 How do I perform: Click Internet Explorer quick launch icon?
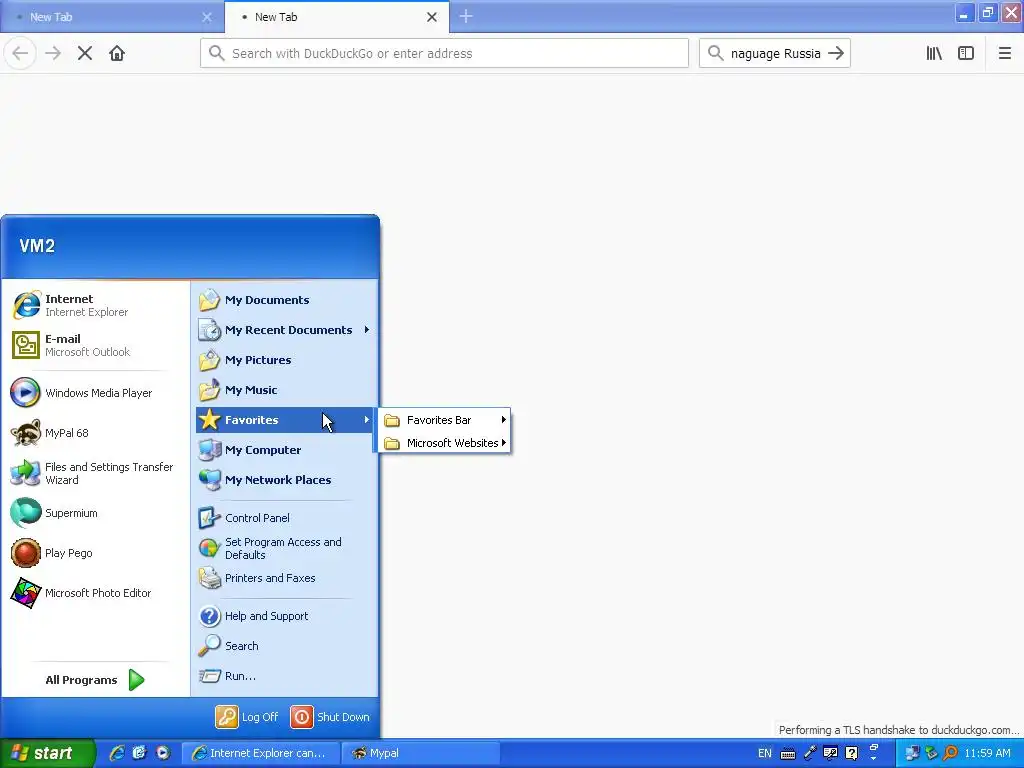pos(117,753)
